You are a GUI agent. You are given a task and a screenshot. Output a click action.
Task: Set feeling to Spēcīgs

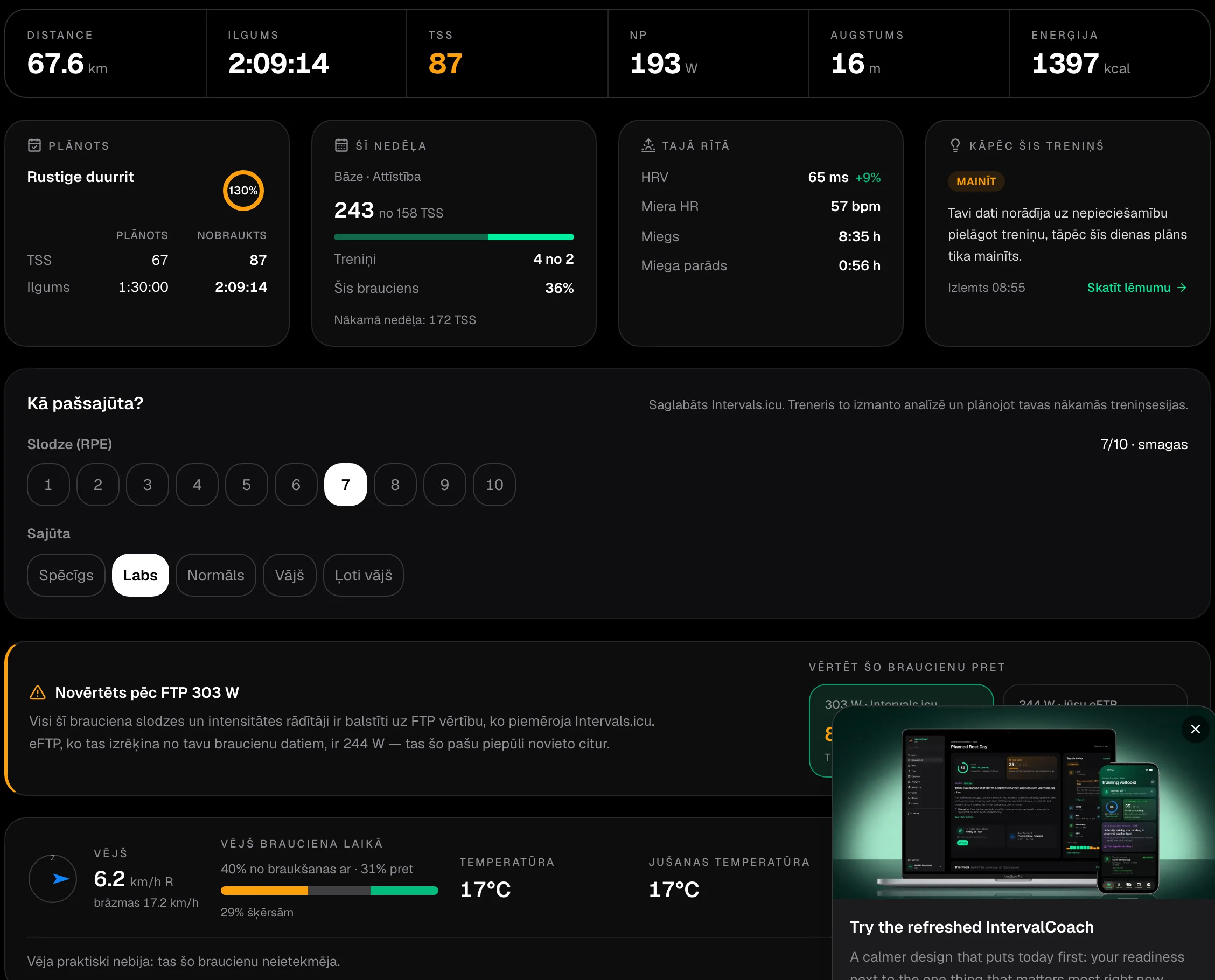(x=66, y=575)
